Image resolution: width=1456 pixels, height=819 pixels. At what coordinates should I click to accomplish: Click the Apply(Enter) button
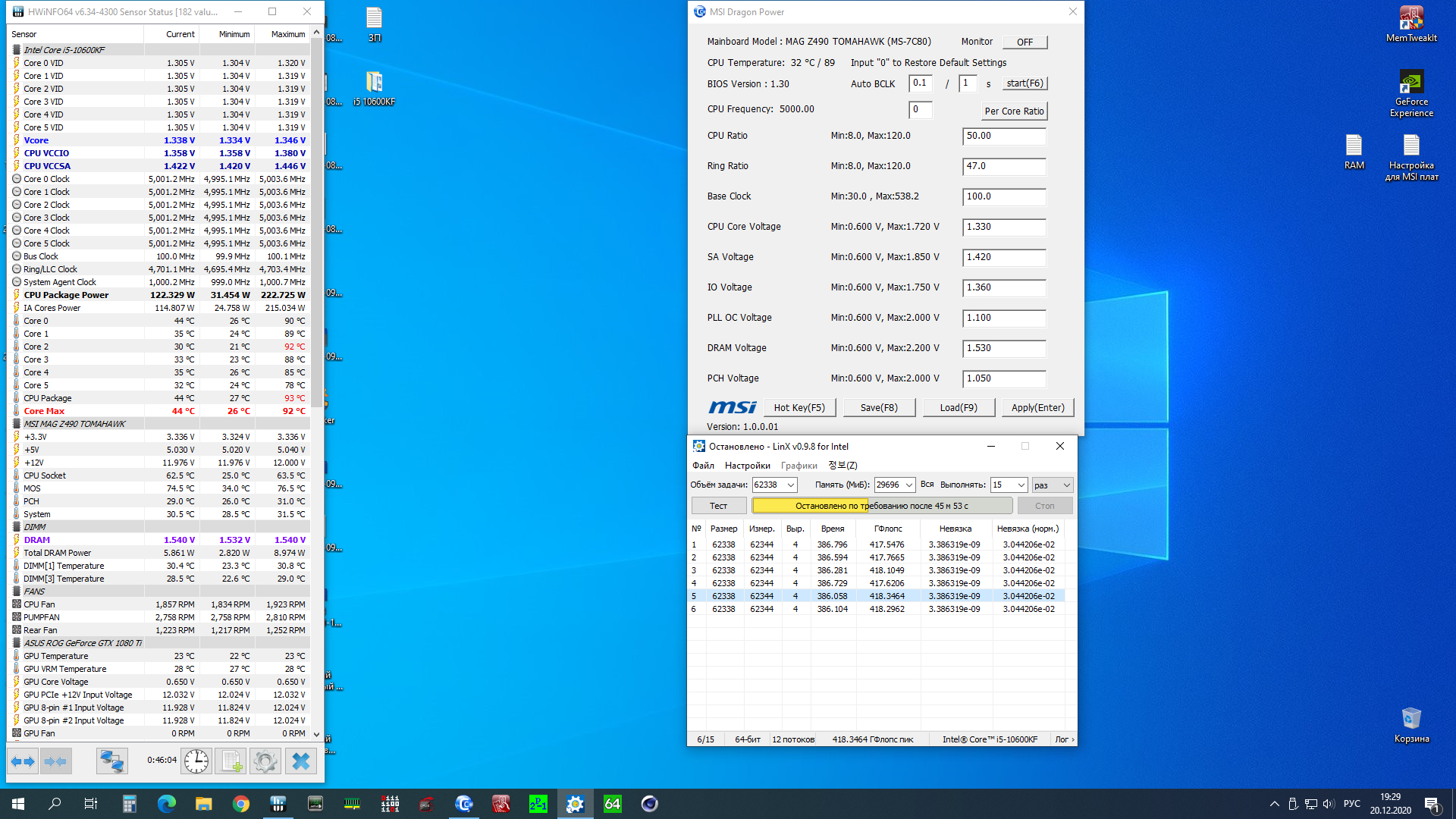1037,408
